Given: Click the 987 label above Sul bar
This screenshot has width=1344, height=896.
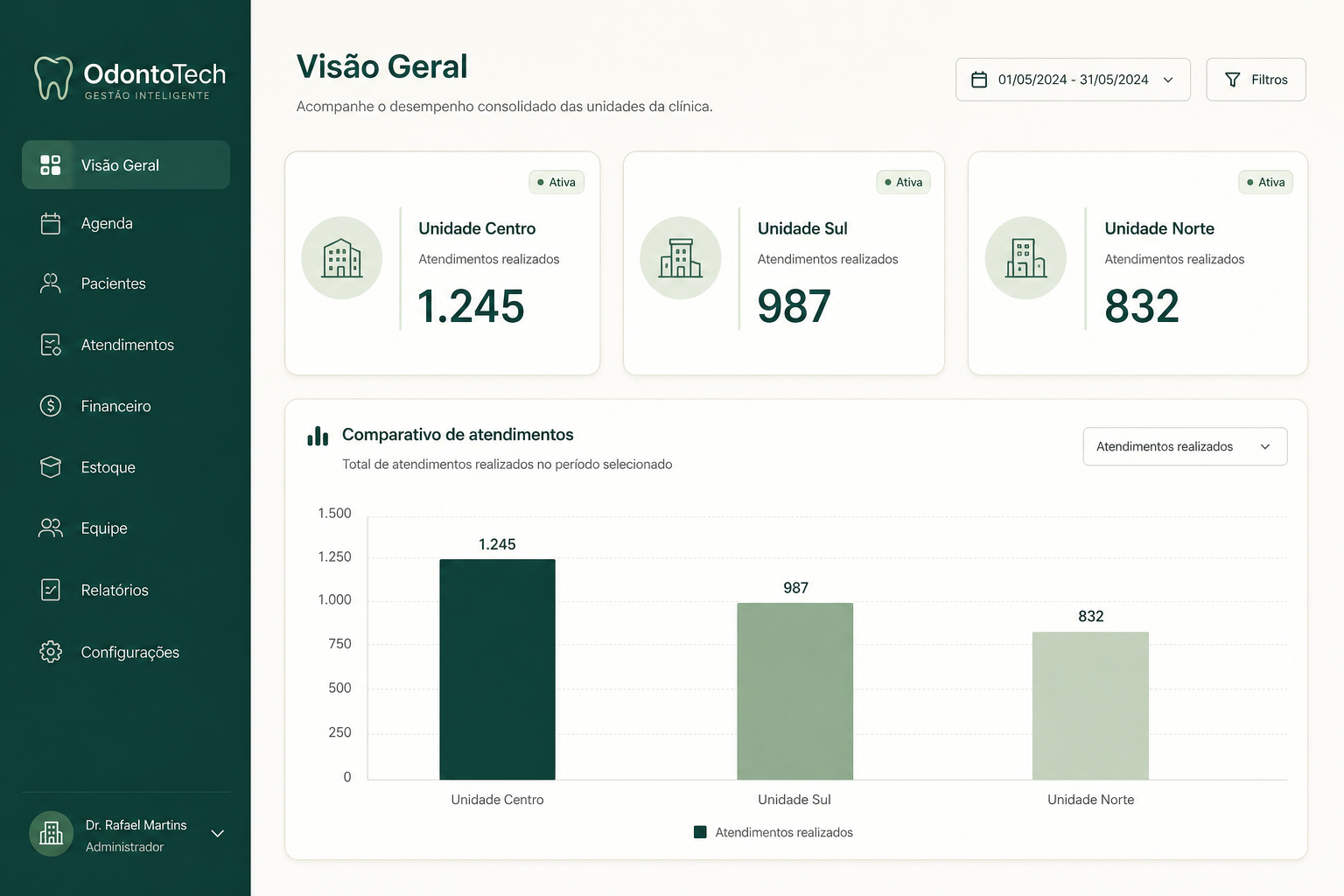Looking at the screenshot, I should click(x=795, y=588).
